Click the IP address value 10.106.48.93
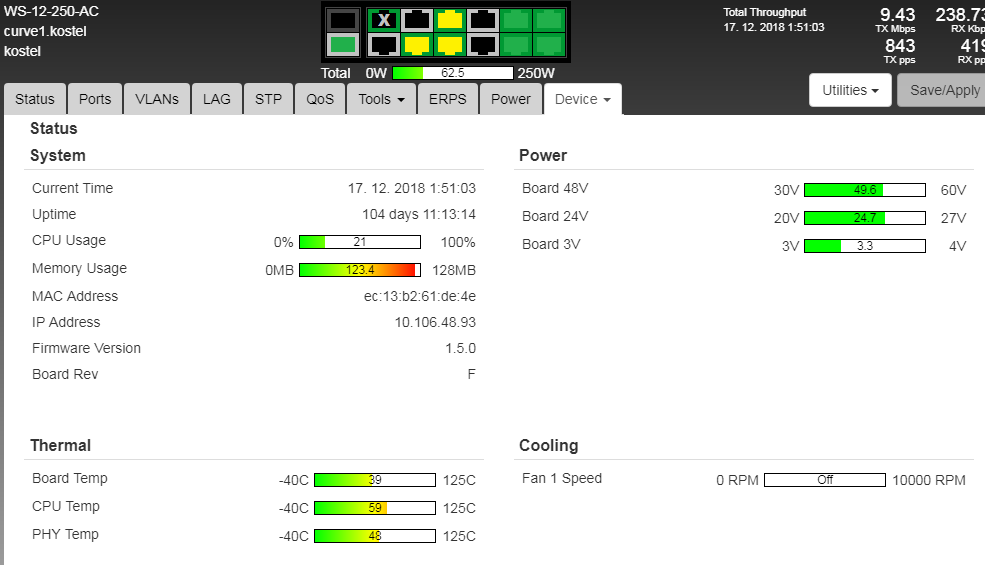The height and width of the screenshot is (565, 985). (435, 322)
